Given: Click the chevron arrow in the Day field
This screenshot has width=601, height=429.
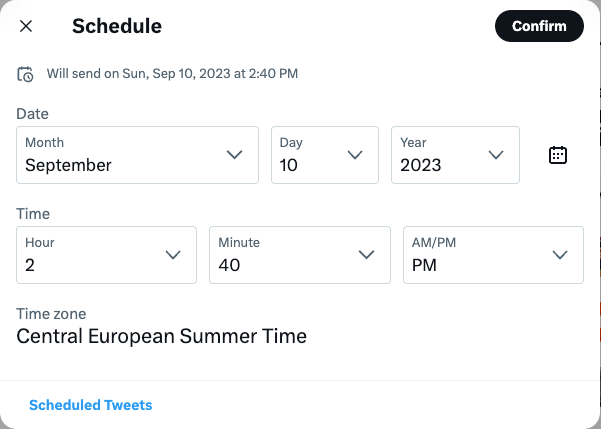Looking at the screenshot, I should pos(355,155).
